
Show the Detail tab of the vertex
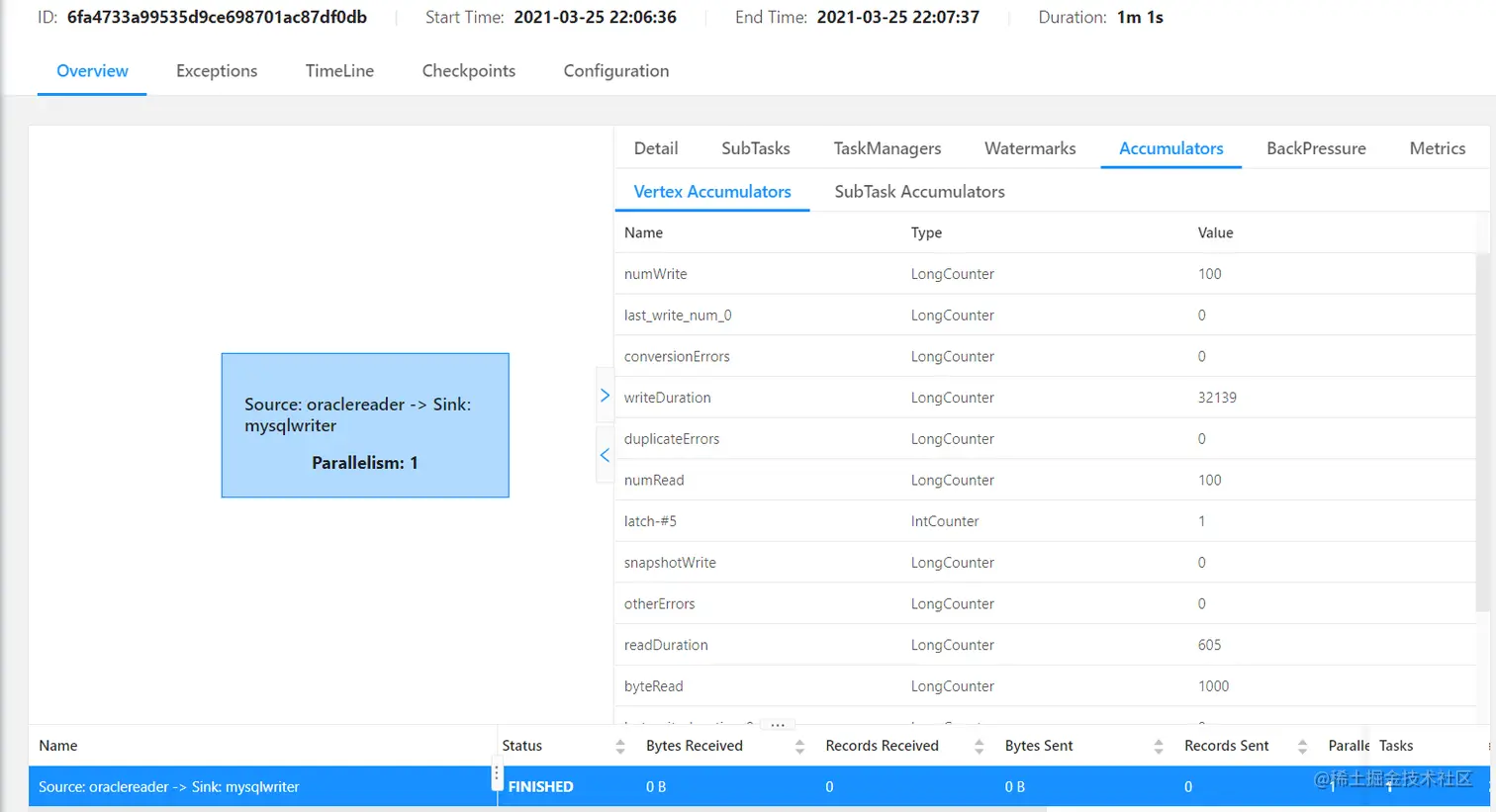tap(656, 148)
